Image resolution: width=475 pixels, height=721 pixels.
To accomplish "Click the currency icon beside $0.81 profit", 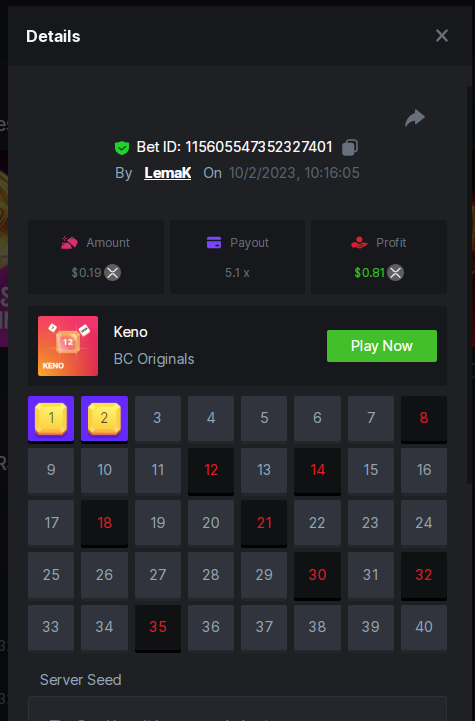I will [x=395, y=273].
